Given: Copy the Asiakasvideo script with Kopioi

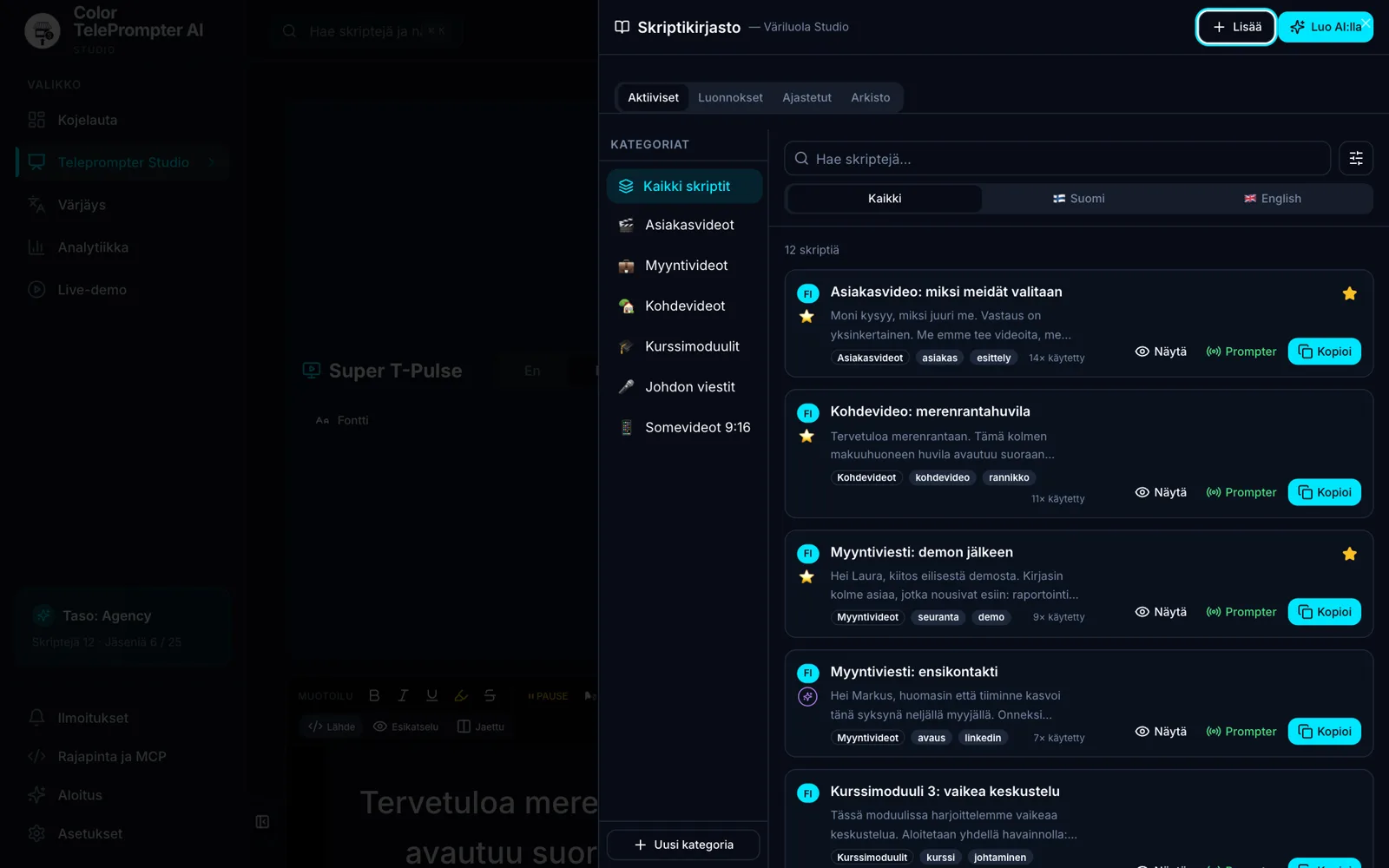Looking at the screenshot, I should click(1324, 352).
